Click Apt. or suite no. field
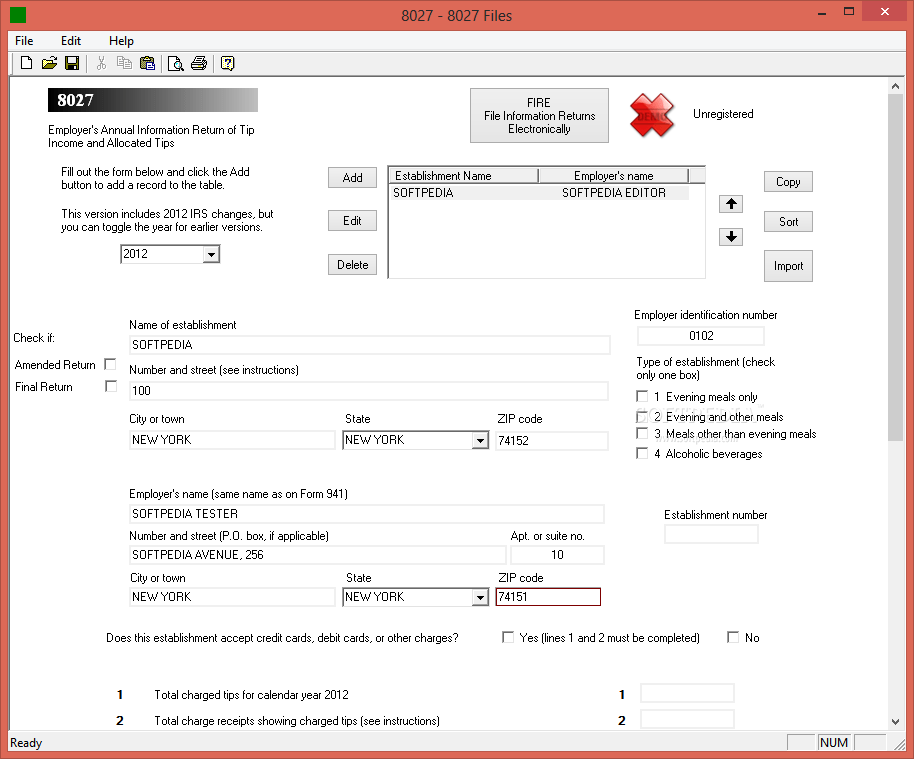 (557, 554)
